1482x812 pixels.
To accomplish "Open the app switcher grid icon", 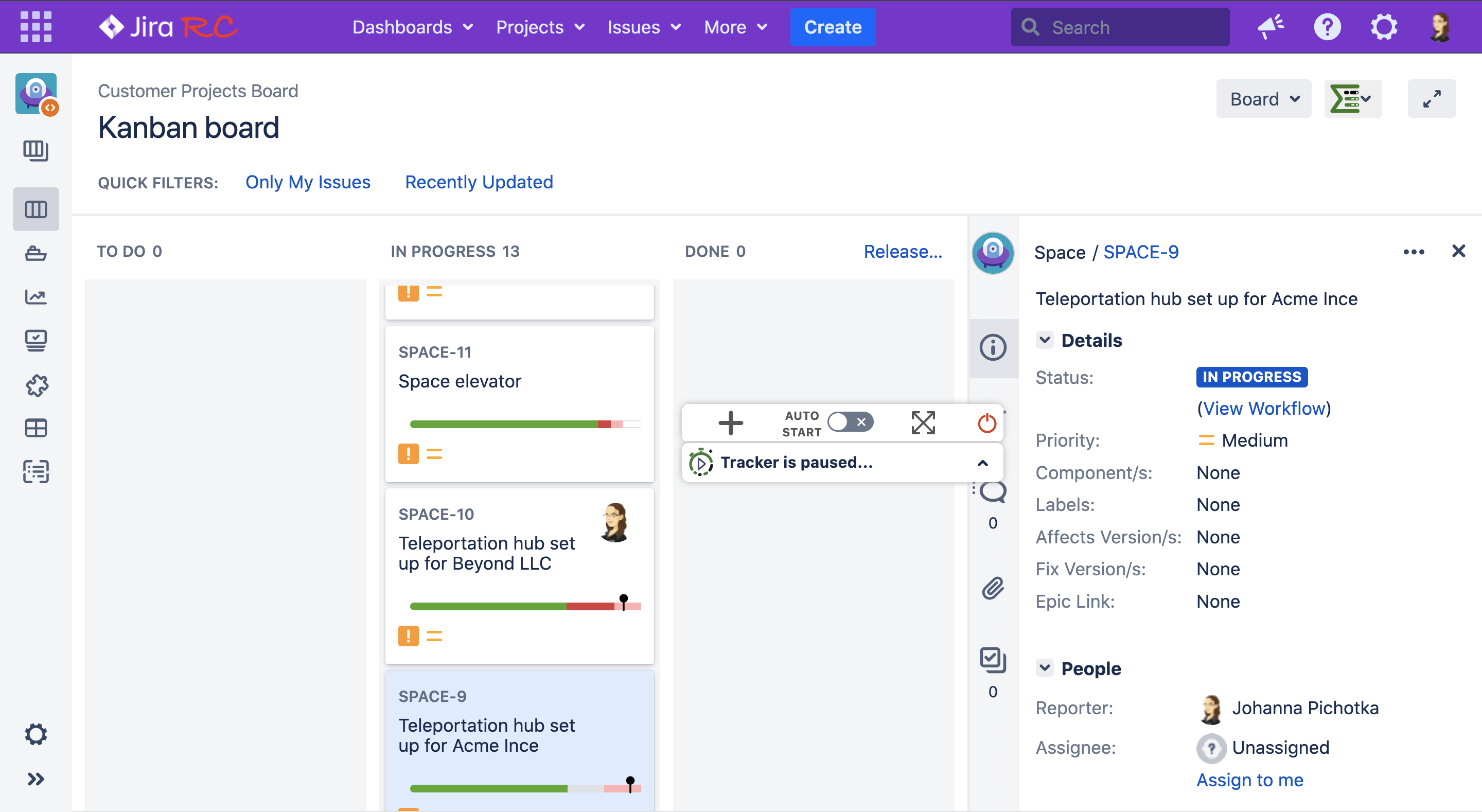I will (x=36, y=27).
